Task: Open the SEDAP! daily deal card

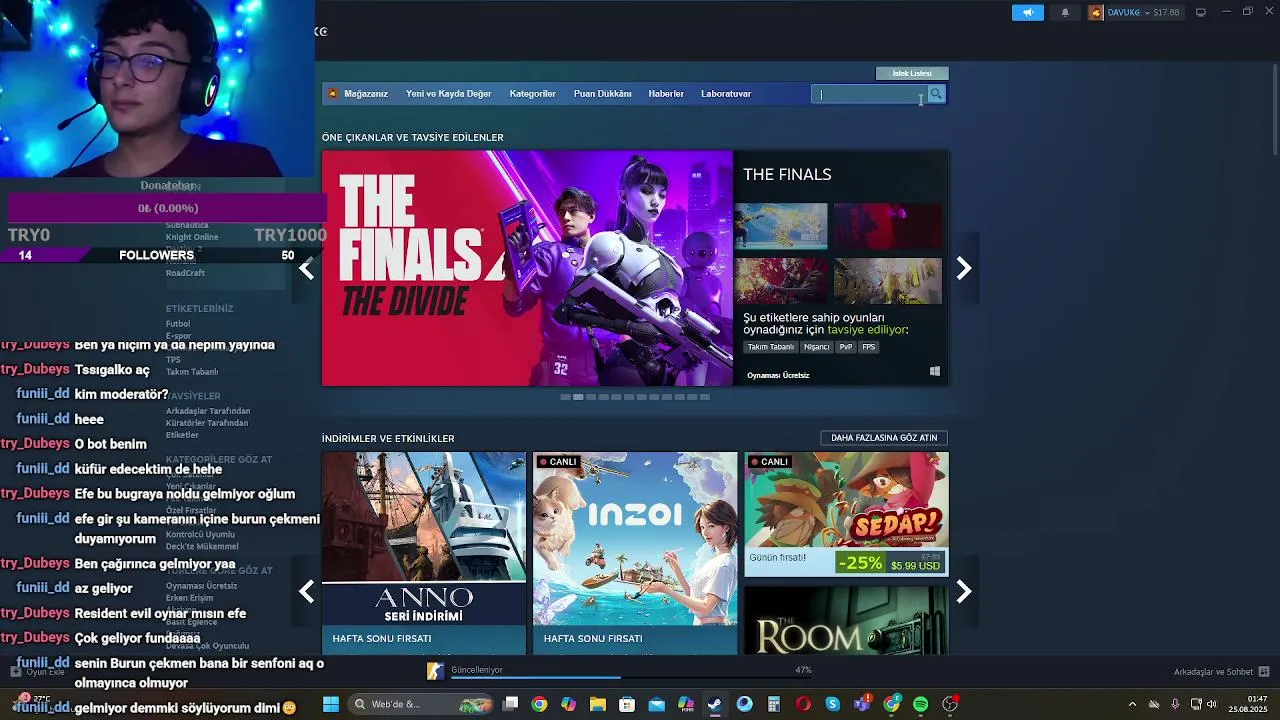Action: click(x=846, y=514)
